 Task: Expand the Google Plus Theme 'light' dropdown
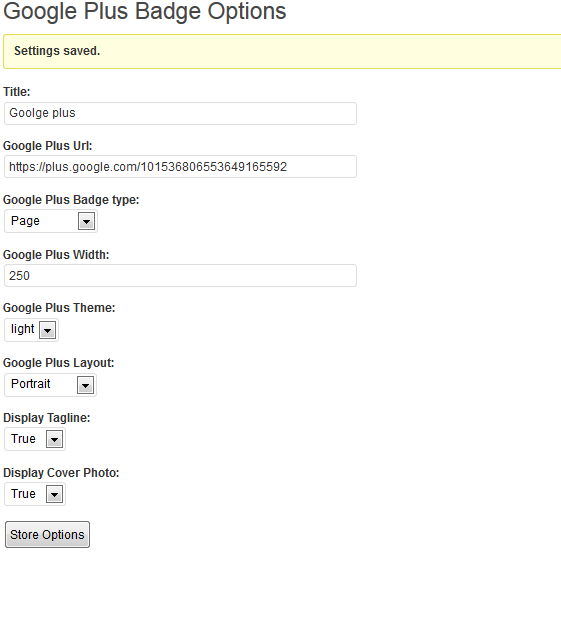pos(31,330)
